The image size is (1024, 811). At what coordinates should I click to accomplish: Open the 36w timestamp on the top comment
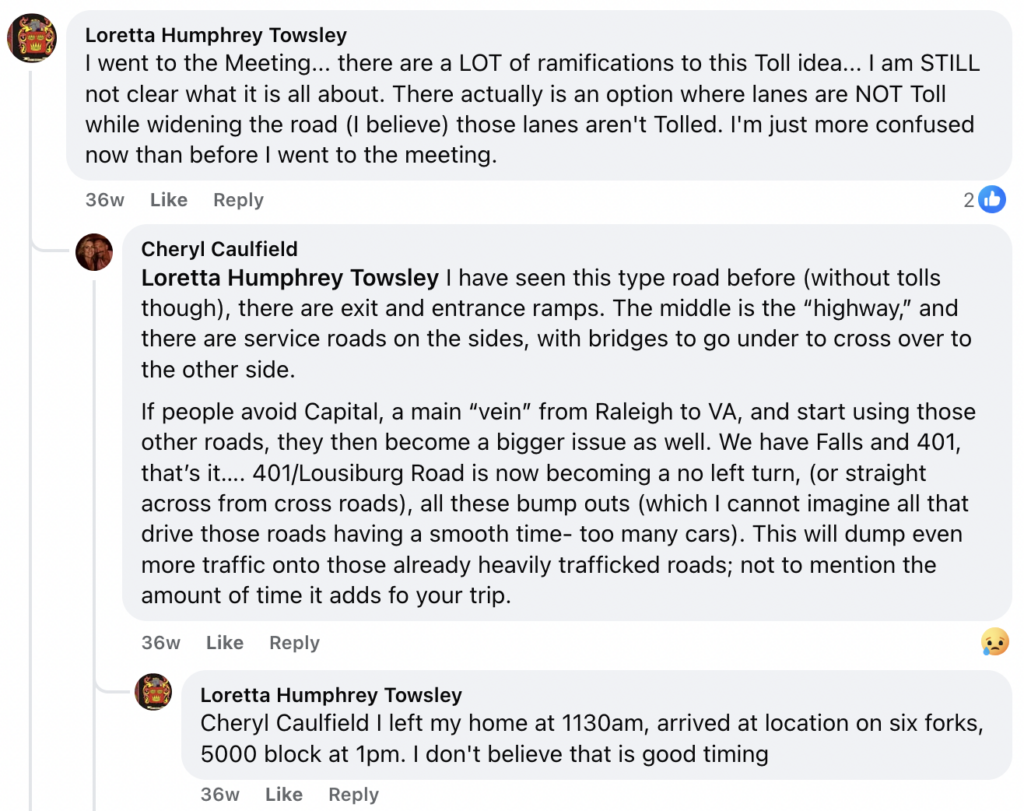click(x=104, y=200)
